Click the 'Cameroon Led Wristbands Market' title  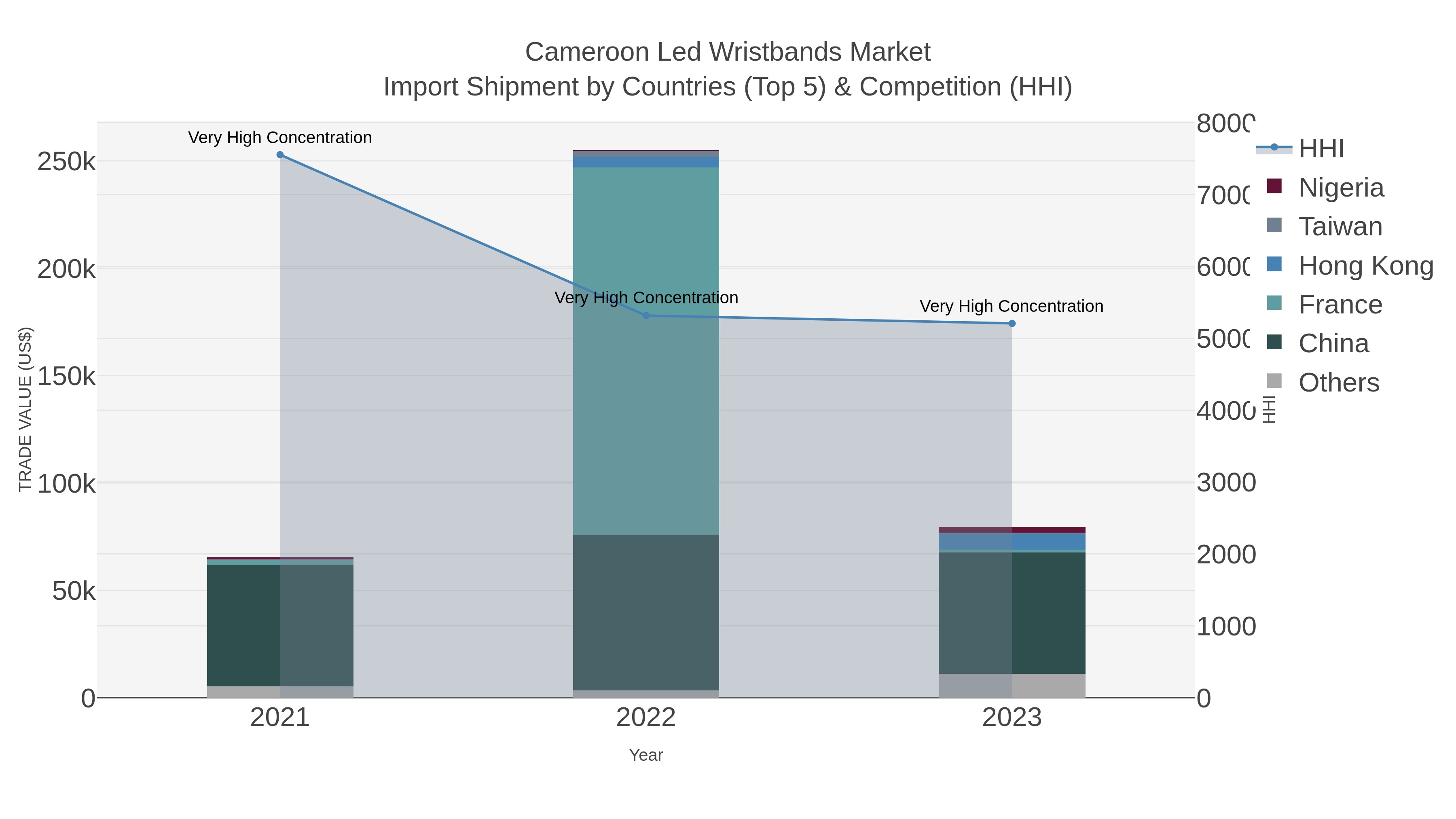(x=728, y=52)
